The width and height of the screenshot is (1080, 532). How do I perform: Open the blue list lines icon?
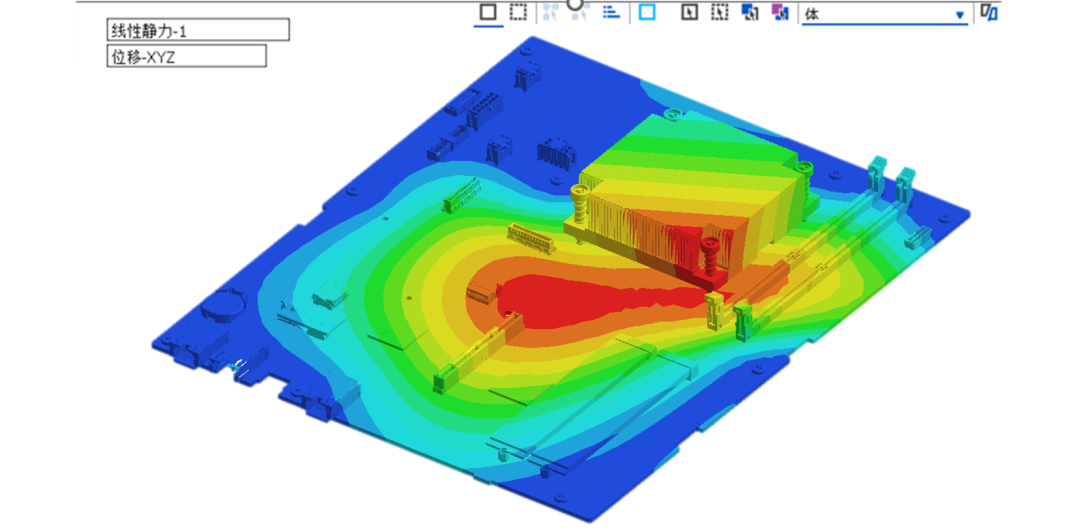[x=611, y=12]
